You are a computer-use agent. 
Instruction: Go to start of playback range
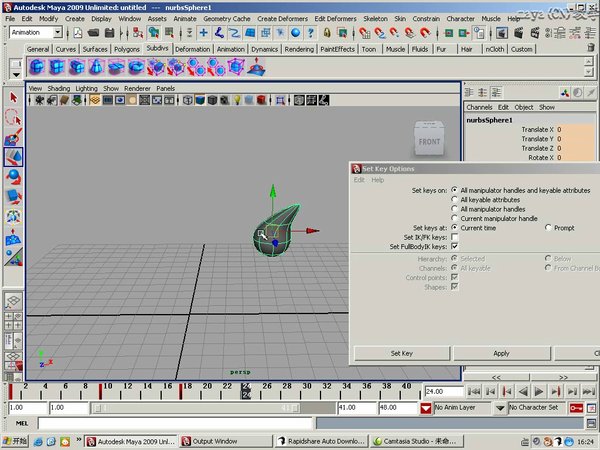(x=474, y=392)
